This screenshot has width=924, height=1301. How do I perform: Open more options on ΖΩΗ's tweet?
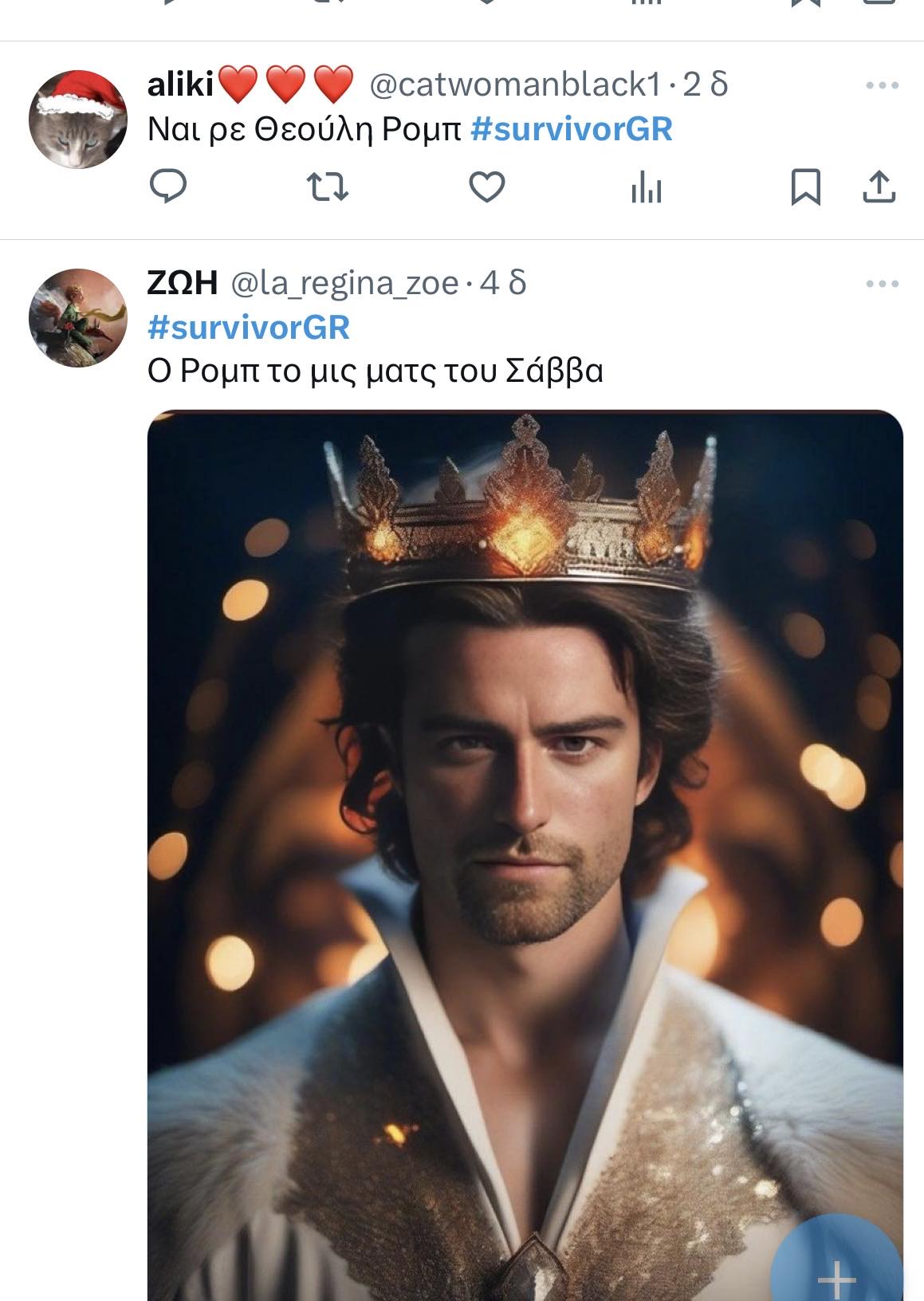click(882, 284)
